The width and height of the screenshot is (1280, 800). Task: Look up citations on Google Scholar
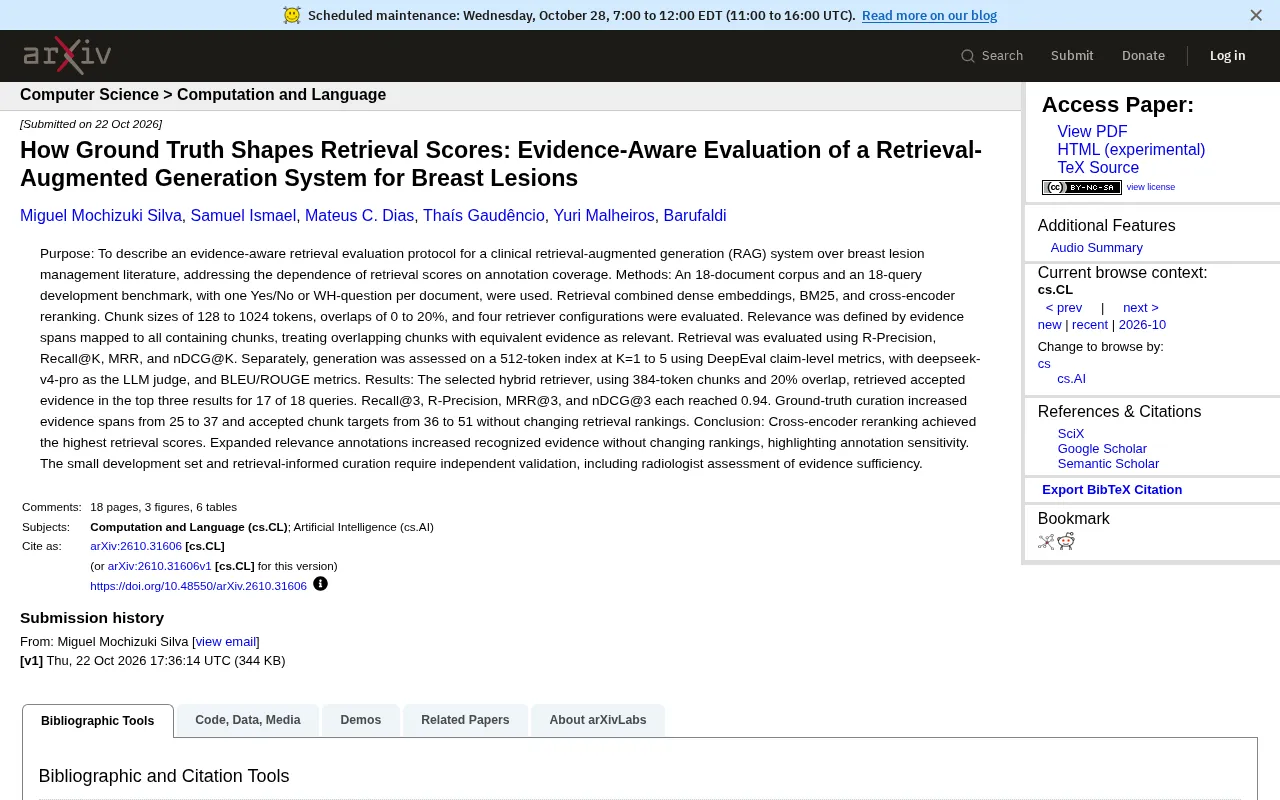(1102, 449)
